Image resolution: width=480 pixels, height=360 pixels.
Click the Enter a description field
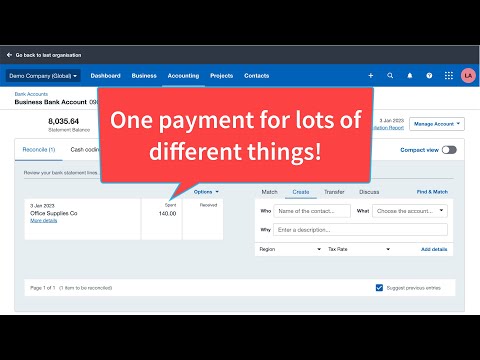pyautogui.click(x=360, y=230)
